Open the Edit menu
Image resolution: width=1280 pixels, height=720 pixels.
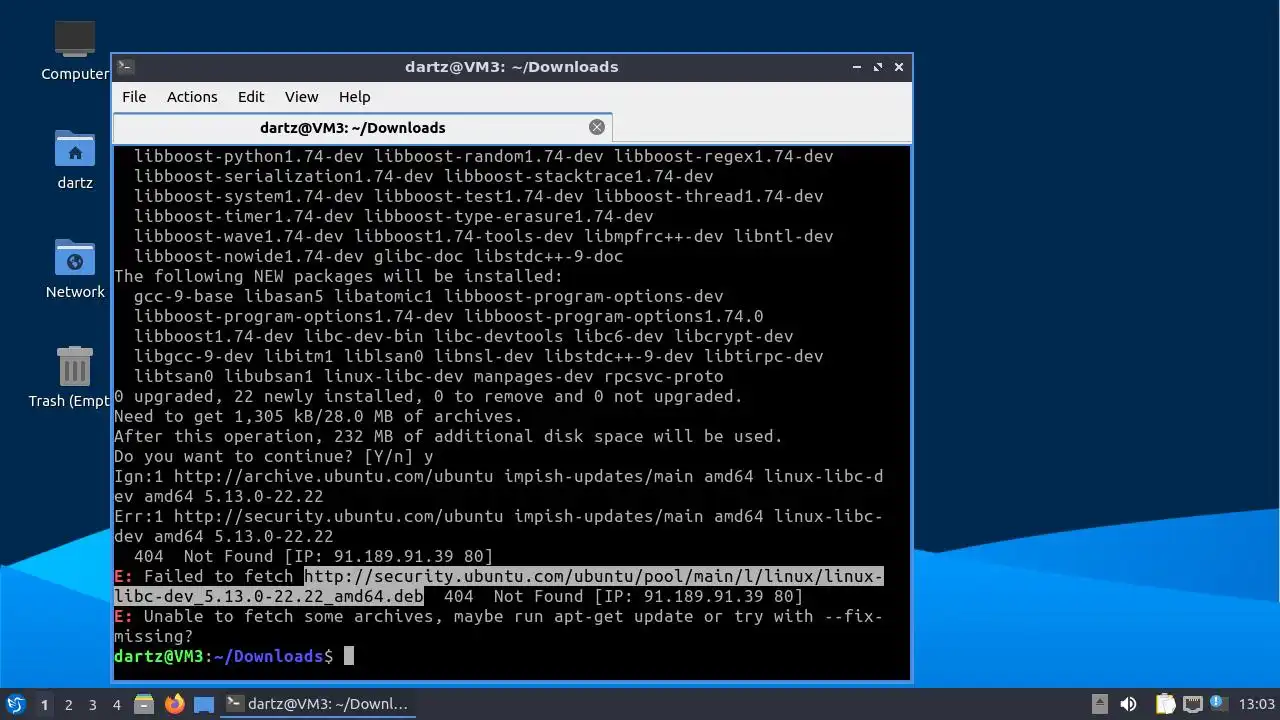[x=251, y=97]
